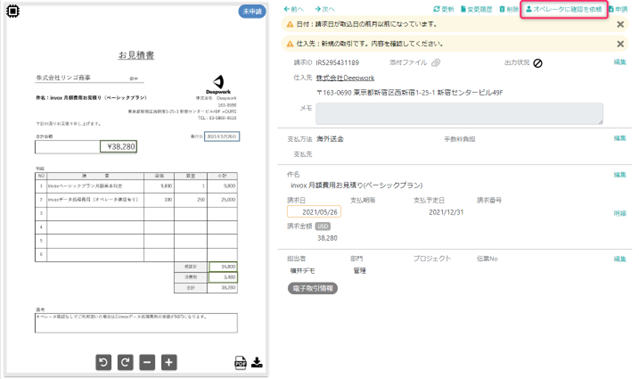
Task: Zoom in the document with plus
Action: click(x=169, y=362)
